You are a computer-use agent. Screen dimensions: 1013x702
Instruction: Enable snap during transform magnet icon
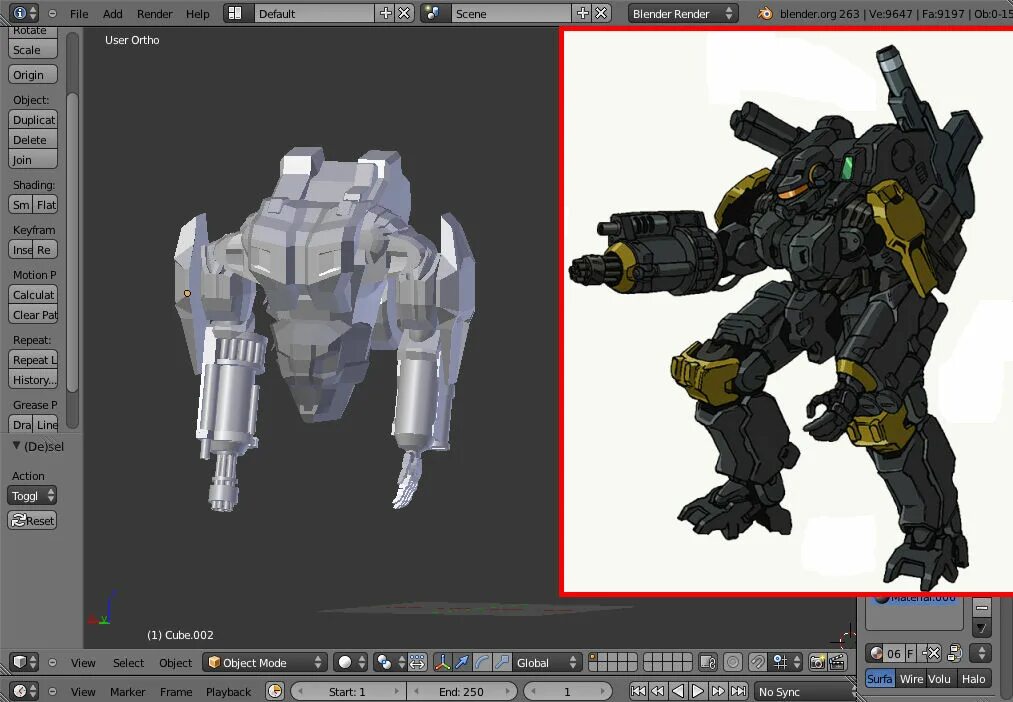point(756,661)
